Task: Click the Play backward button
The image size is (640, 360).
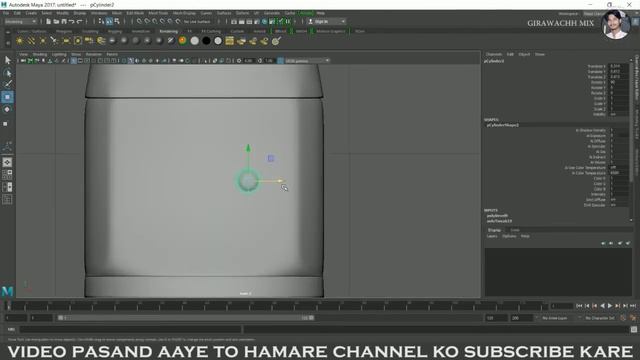Action: (602, 306)
